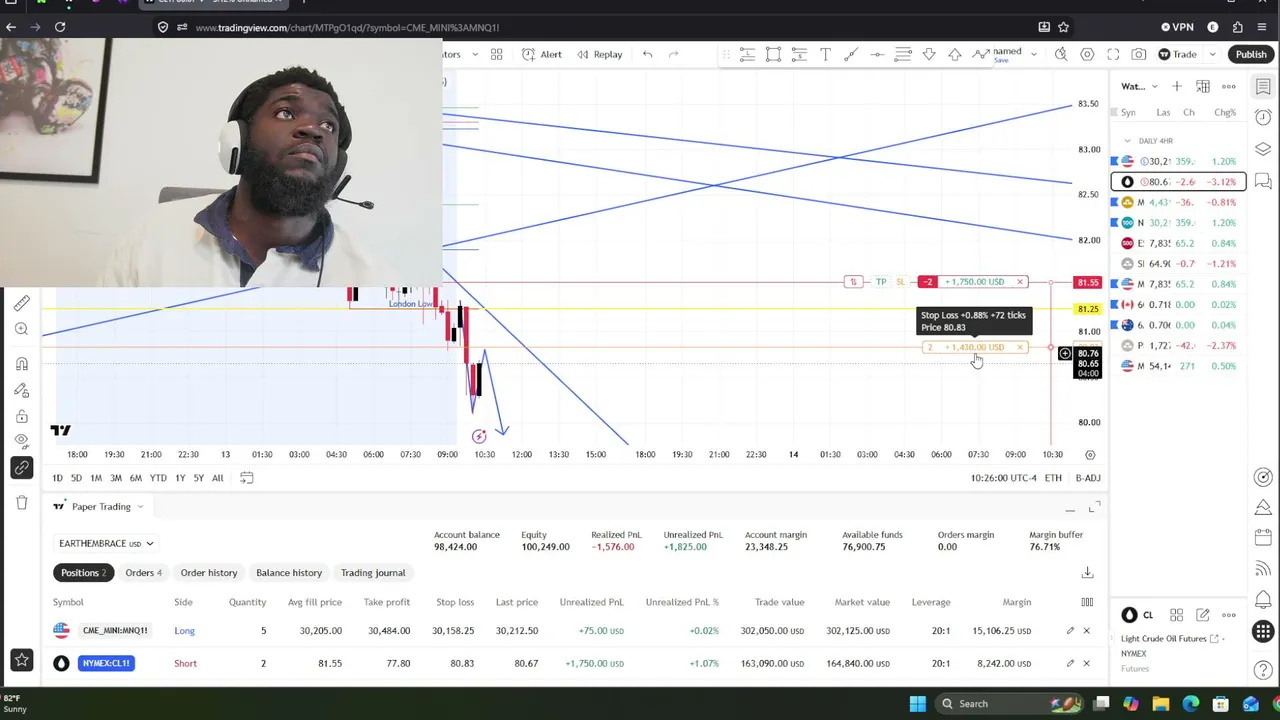1280x720 pixels.
Task: Add a symbol to the watchlist
Action: (1177, 86)
